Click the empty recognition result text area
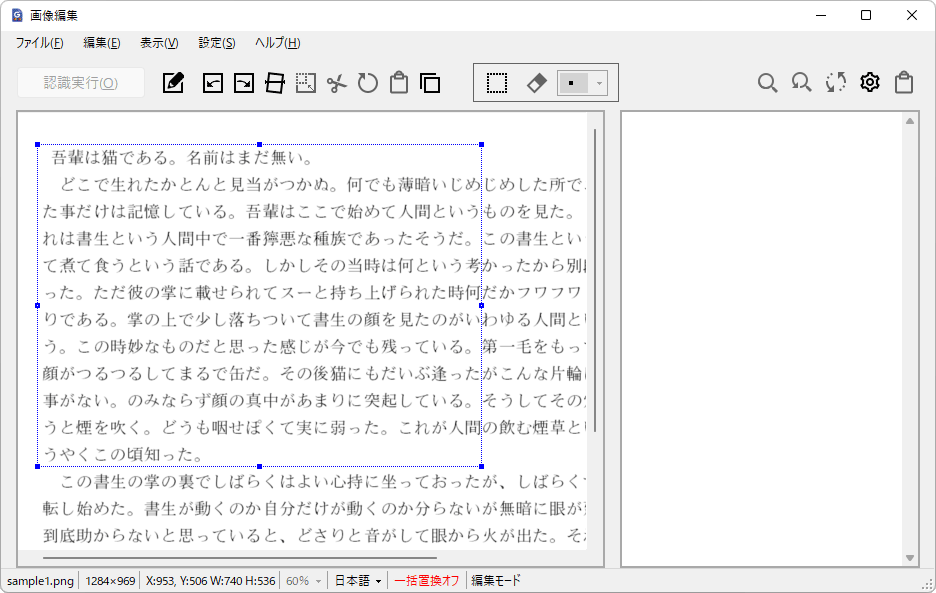This screenshot has width=936, height=593. coord(762,338)
